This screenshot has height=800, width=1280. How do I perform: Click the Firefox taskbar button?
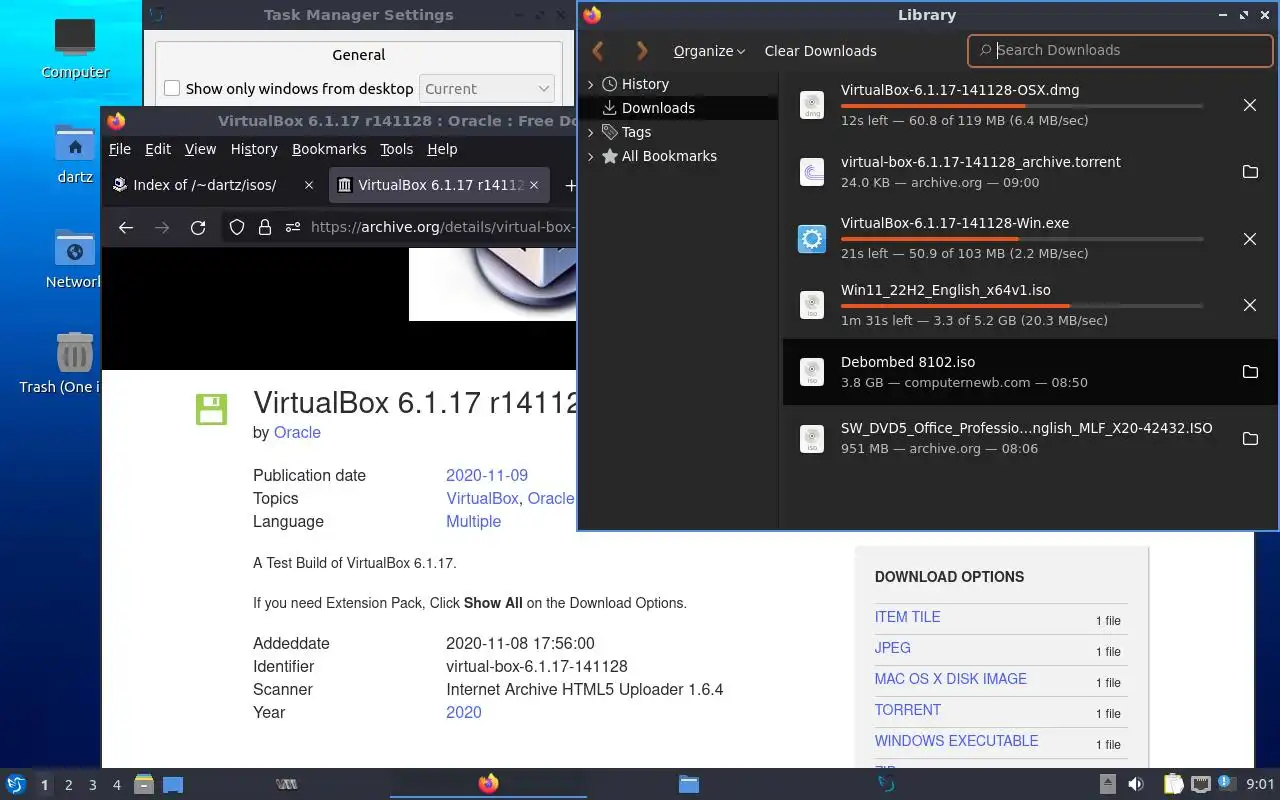[x=488, y=784]
